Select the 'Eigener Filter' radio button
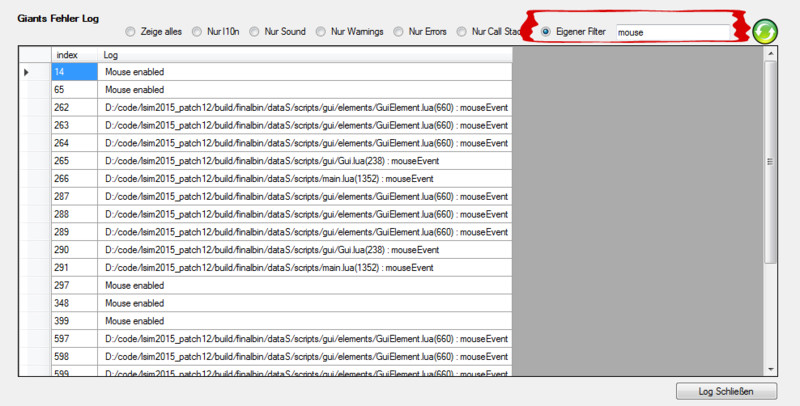The height and width of the screenshot is (406, 800). pos(546,32)
